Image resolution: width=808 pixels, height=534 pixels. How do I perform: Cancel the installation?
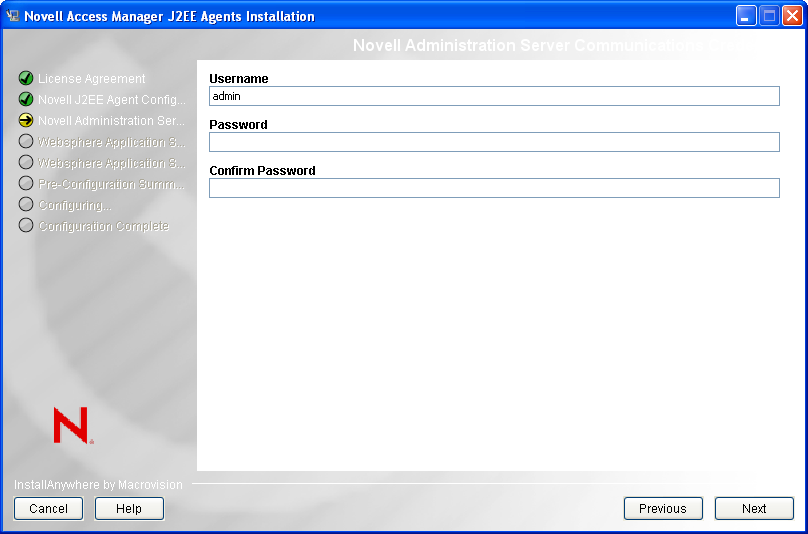coord(48,509)
